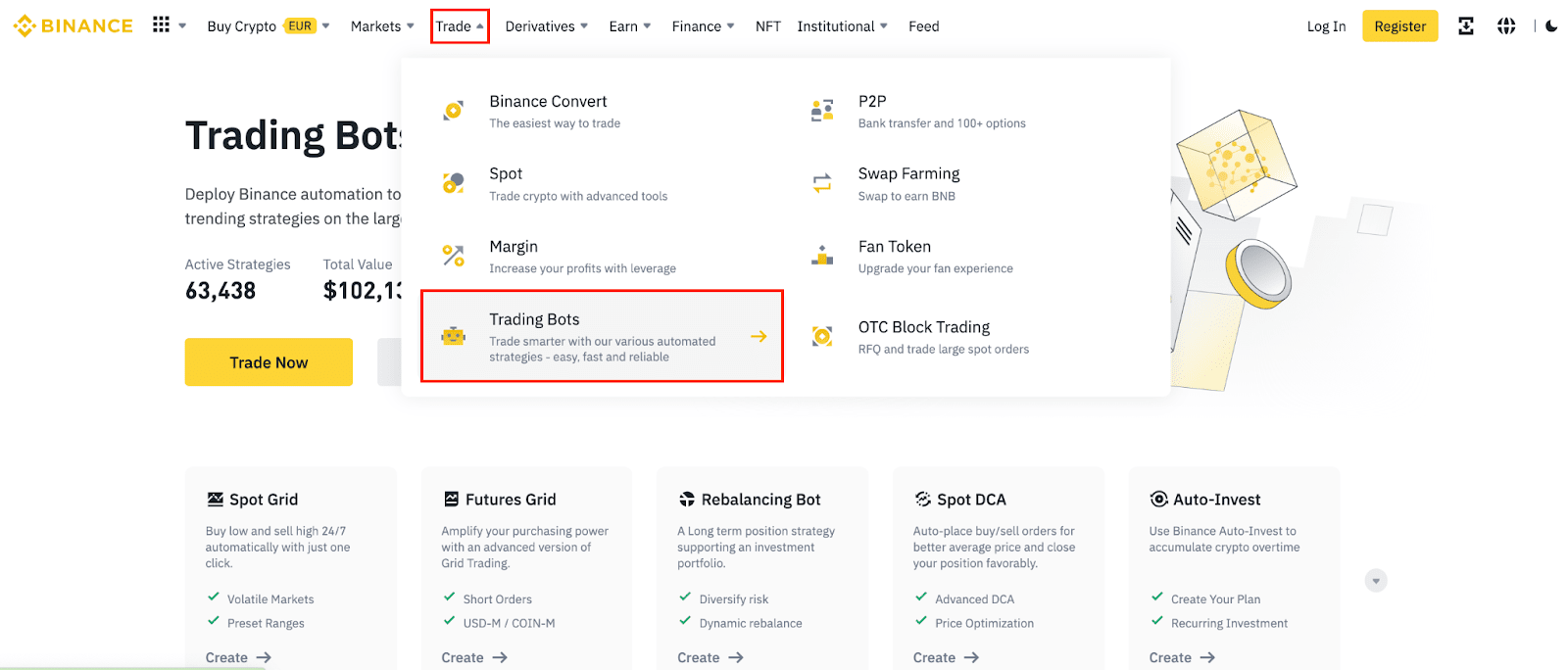Screen dimensions: 1568x670
Task: Click the Spot trading icon
Action: (x=453, y=183)
